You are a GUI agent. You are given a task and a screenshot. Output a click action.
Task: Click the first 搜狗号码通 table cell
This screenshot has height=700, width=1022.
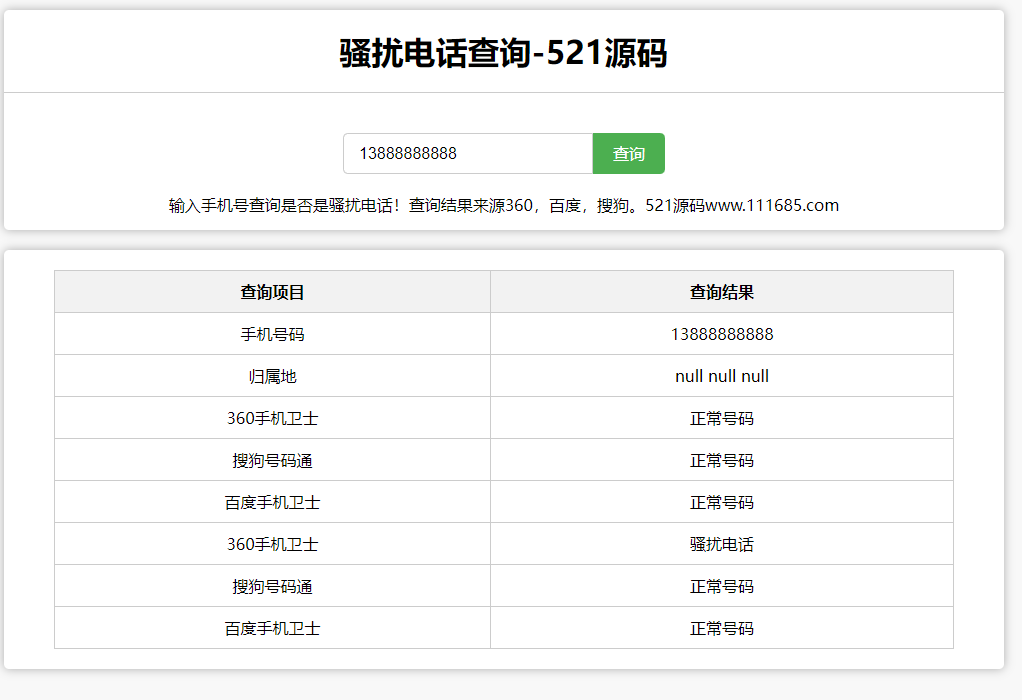tap(272, 461)
